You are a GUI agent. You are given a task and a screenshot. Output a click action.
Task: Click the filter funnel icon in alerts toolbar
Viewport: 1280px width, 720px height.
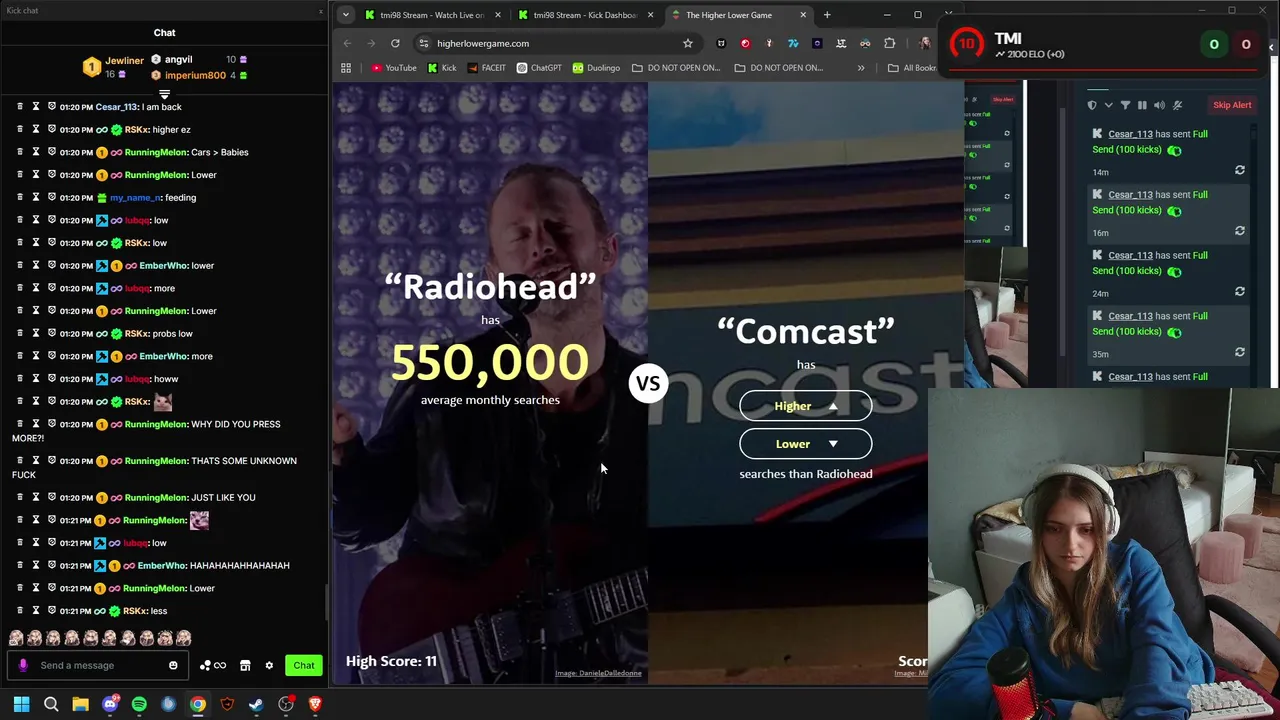[x=1125, y=105]
